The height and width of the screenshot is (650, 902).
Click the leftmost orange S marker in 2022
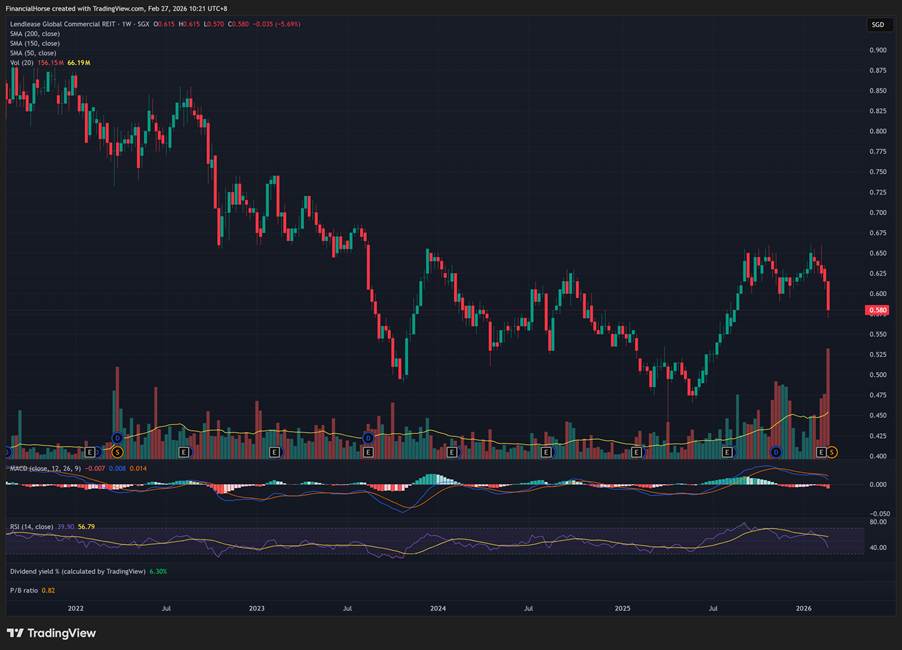tap(117, 453)
